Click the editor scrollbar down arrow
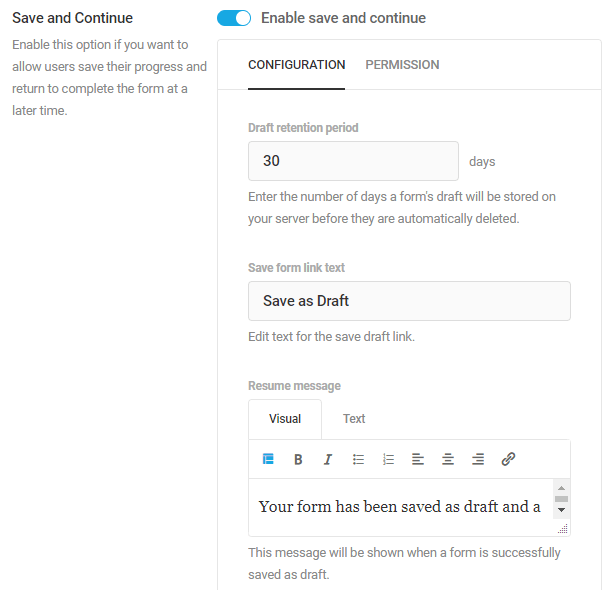This screenshot has width=610, height=590. (561, 510)
